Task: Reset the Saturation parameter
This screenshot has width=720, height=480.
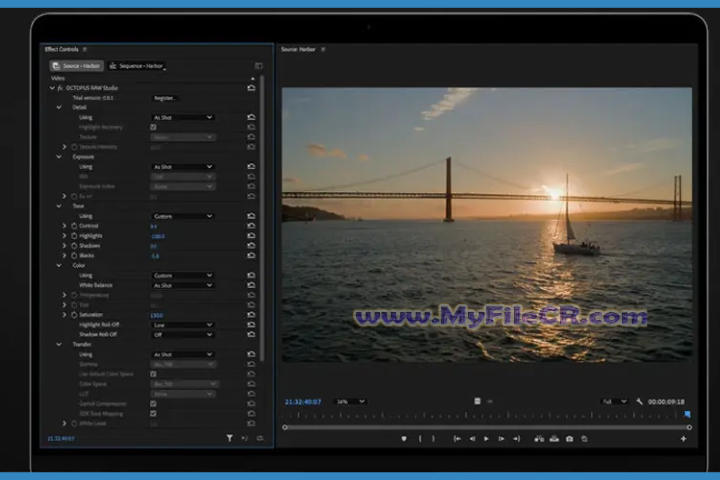Action: click(251, 315)
